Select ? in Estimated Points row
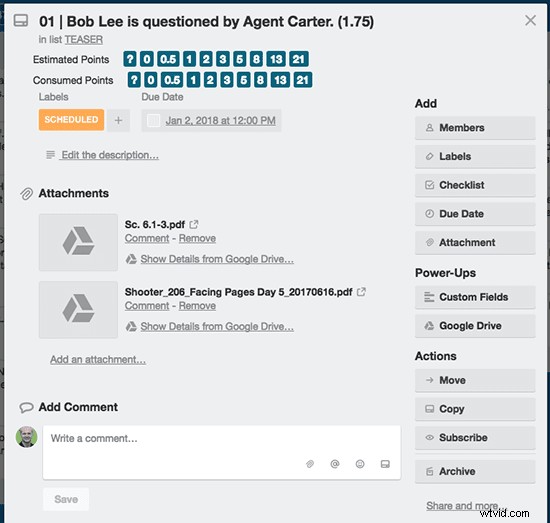The height and width of the screenshot is (523, 550). click(130, 59)
